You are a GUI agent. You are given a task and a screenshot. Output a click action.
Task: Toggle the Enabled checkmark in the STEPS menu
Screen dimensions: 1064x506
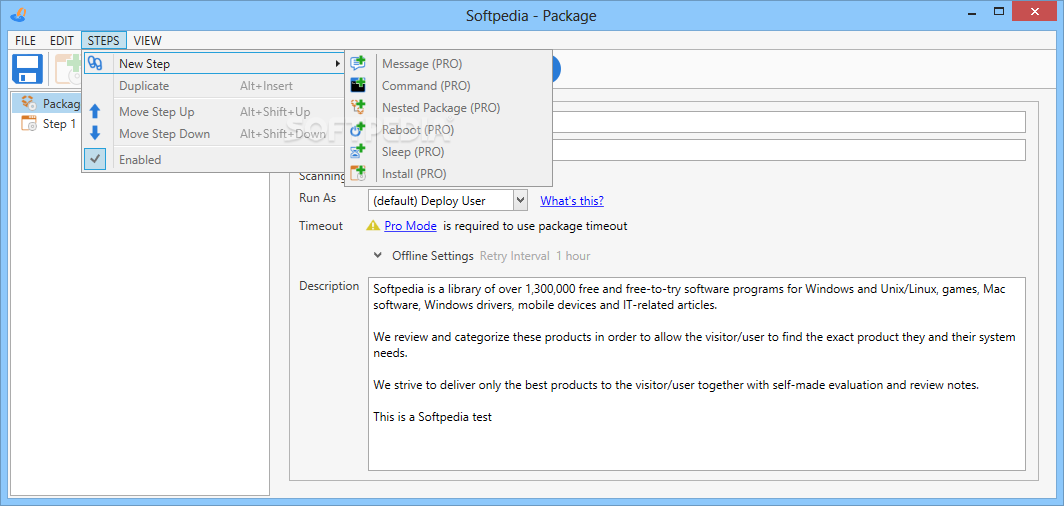(95, 159)
